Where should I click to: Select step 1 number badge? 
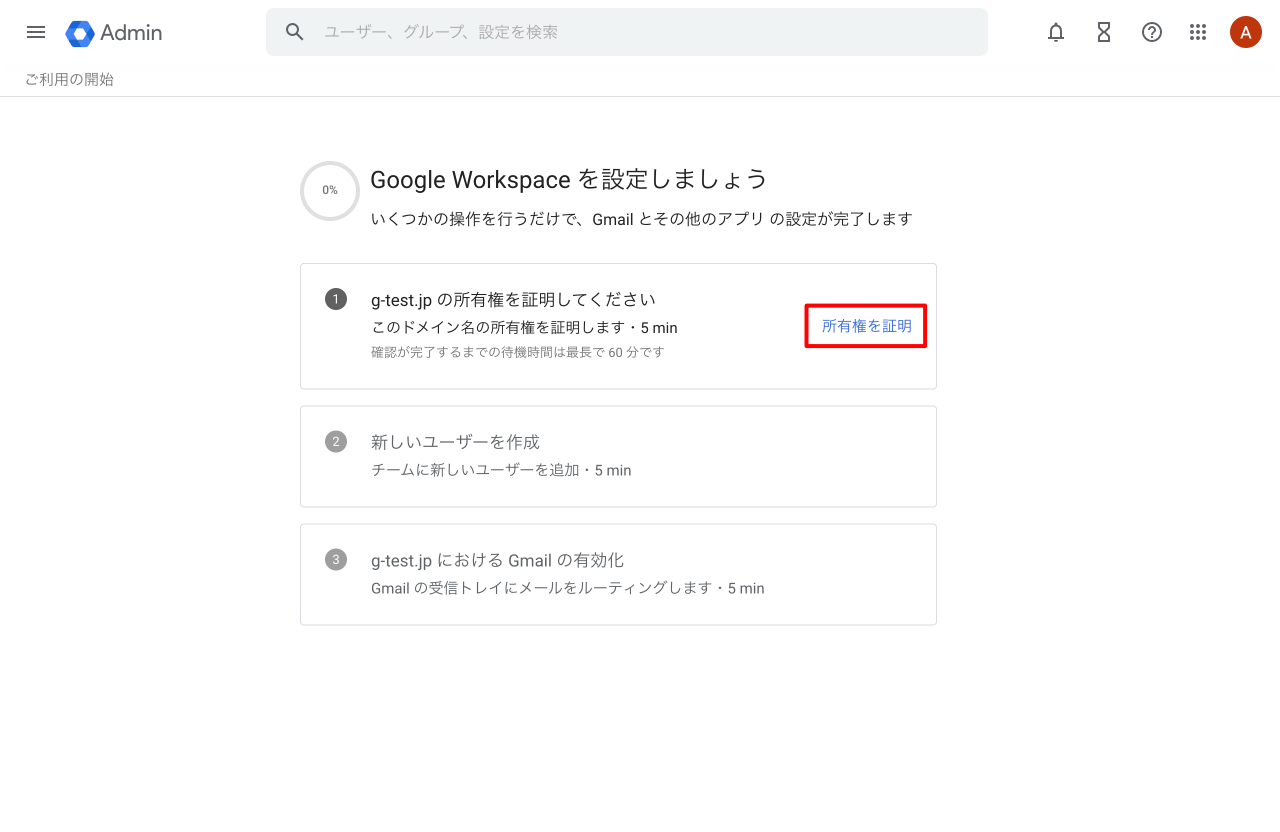coord(336,299)
